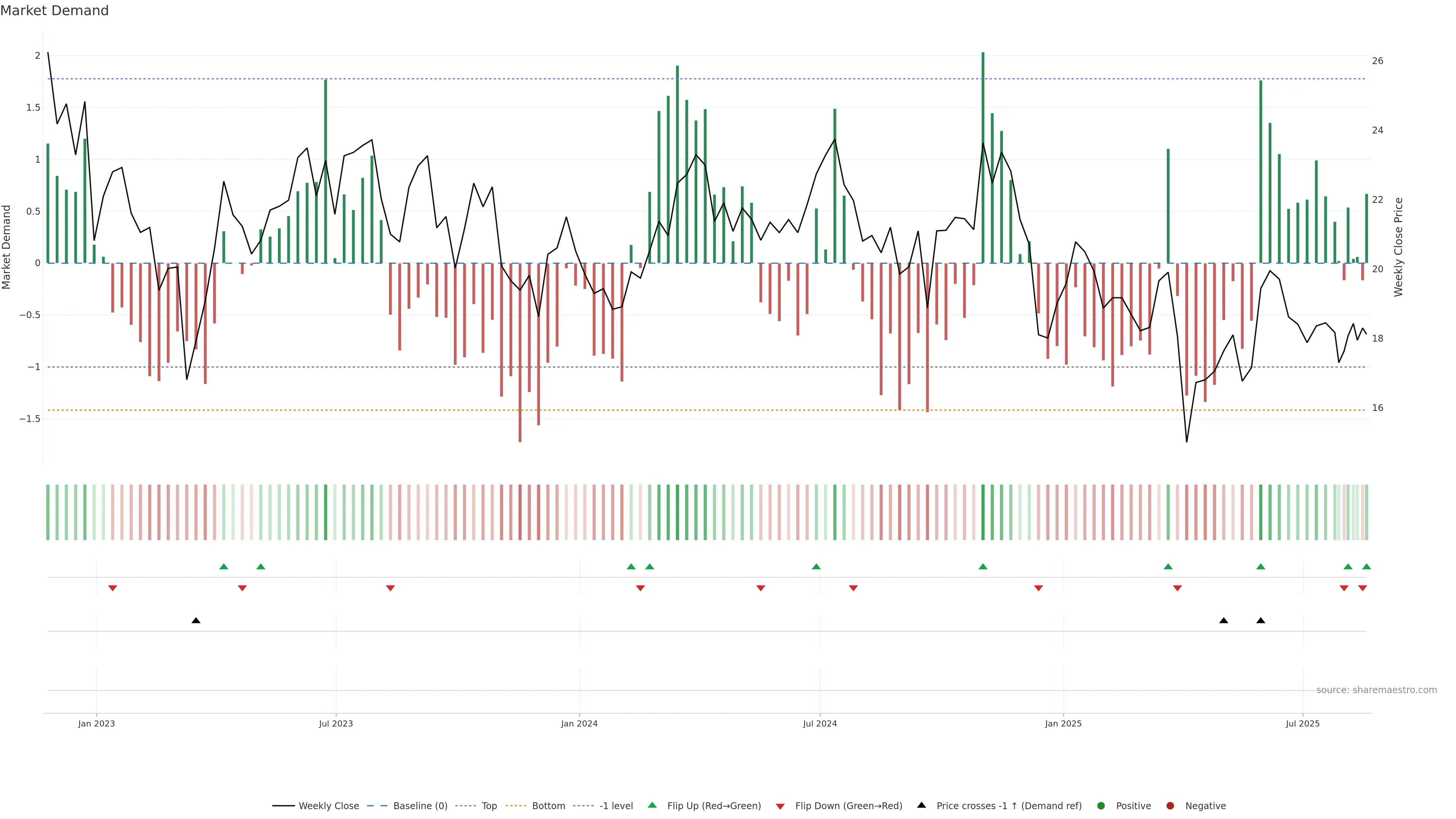This screenshot has width=1456, height=819.
Task: Click the first red flip-down marker near Jan 2023
Action: click(x=113, y=588)
